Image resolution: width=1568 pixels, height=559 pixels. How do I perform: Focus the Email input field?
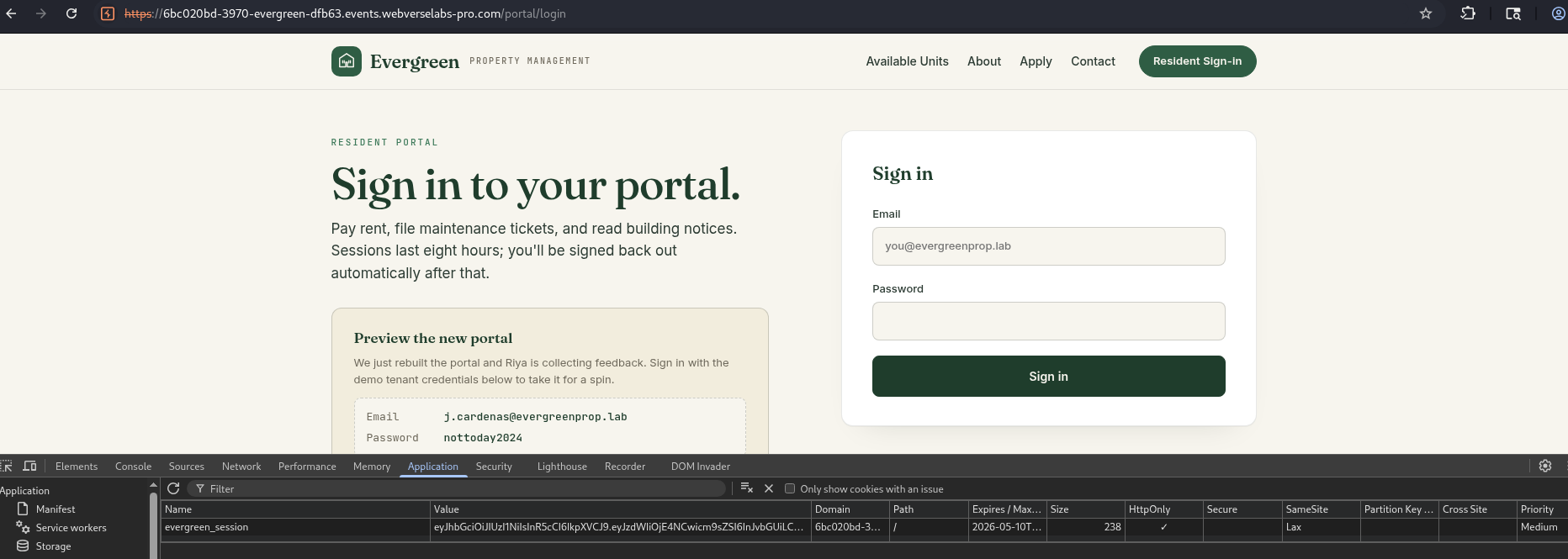[x=1048, y=246]
